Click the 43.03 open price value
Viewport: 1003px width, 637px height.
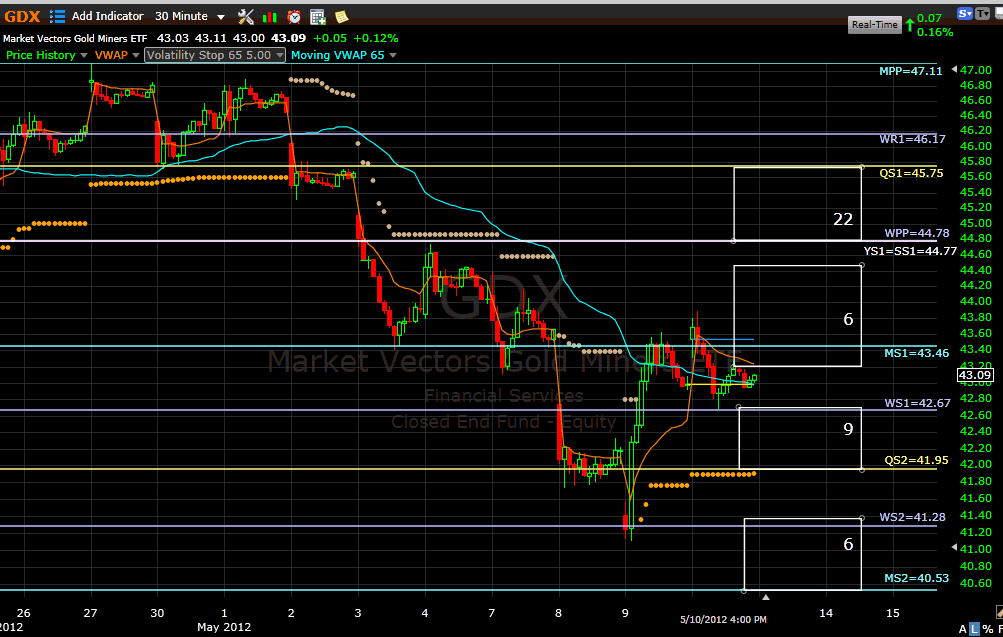tap(173, 38)
